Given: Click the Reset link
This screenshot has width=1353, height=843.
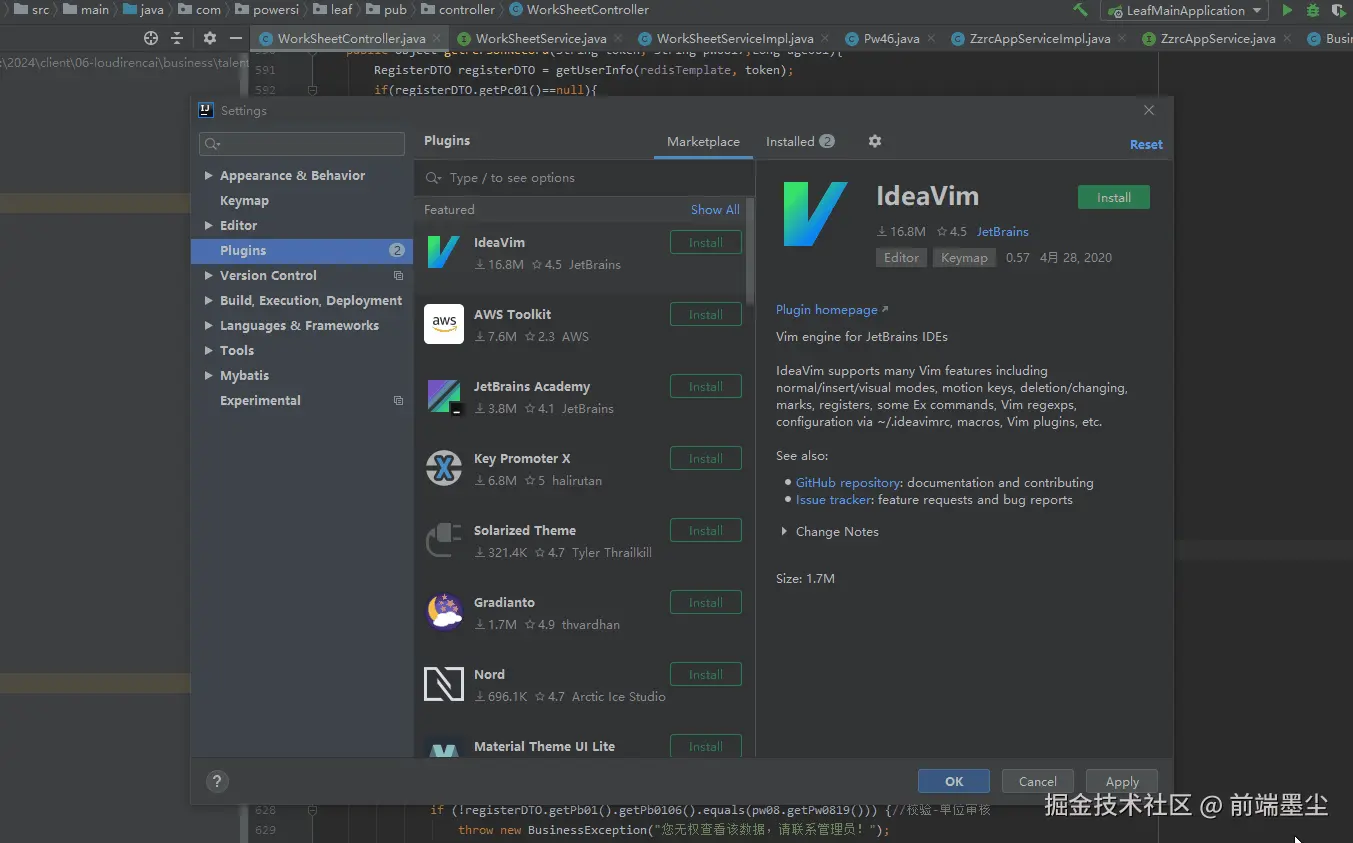Looking at the screenshot, I should [1146, 145].
